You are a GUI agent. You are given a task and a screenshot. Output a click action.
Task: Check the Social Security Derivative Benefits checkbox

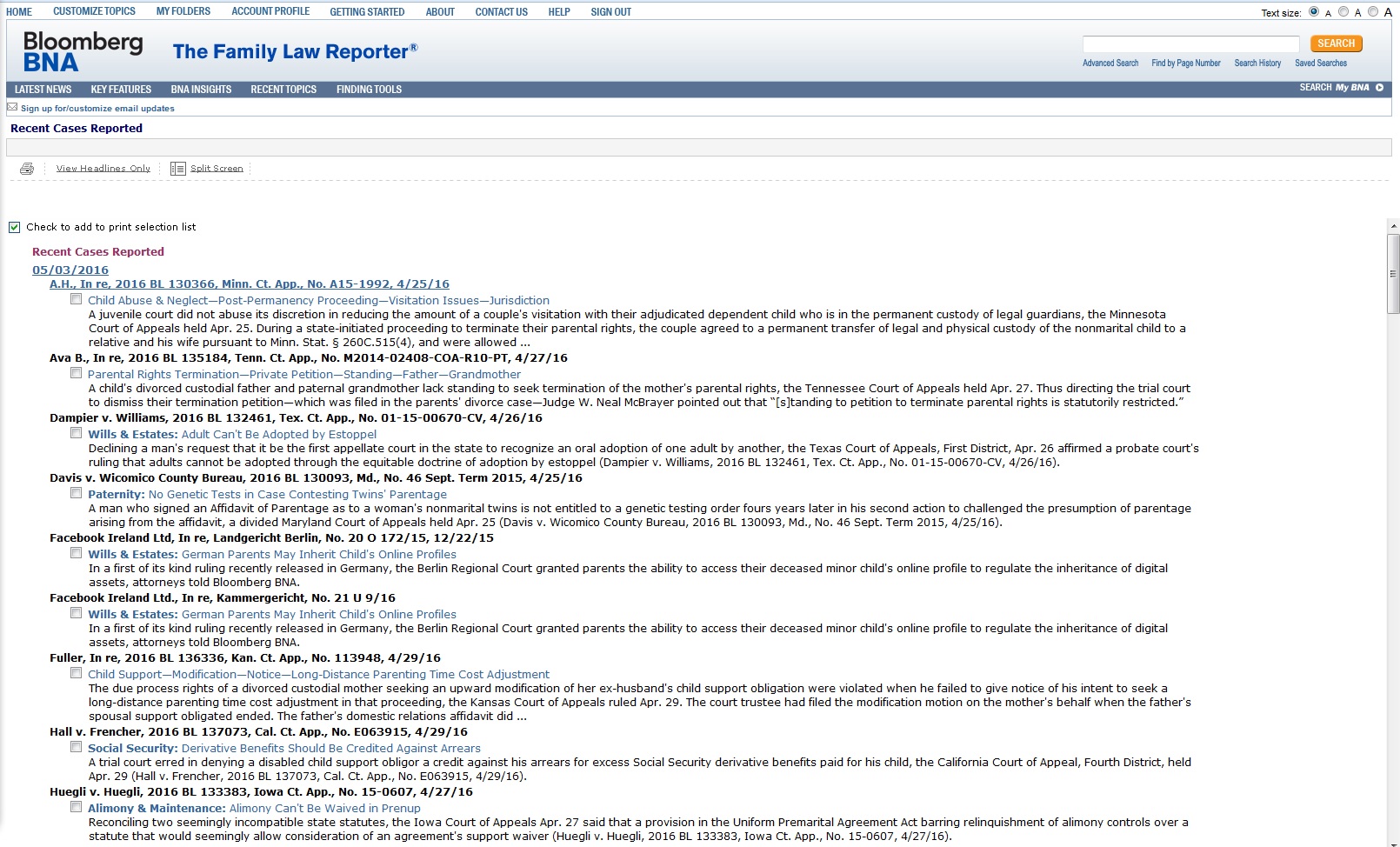pos(77,747)
